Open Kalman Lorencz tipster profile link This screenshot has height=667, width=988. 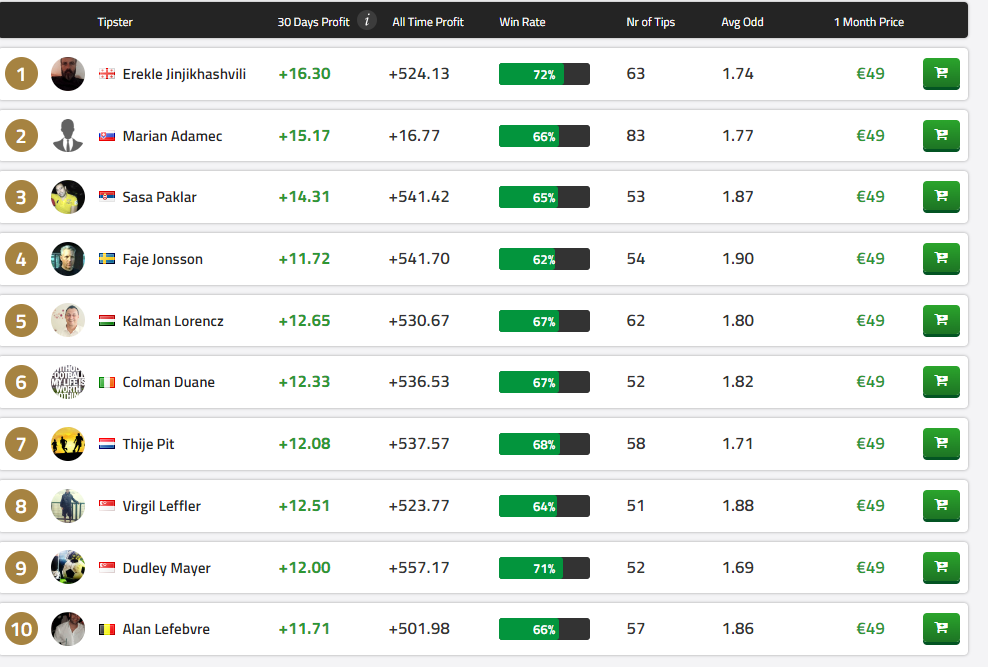coord(173,321)
